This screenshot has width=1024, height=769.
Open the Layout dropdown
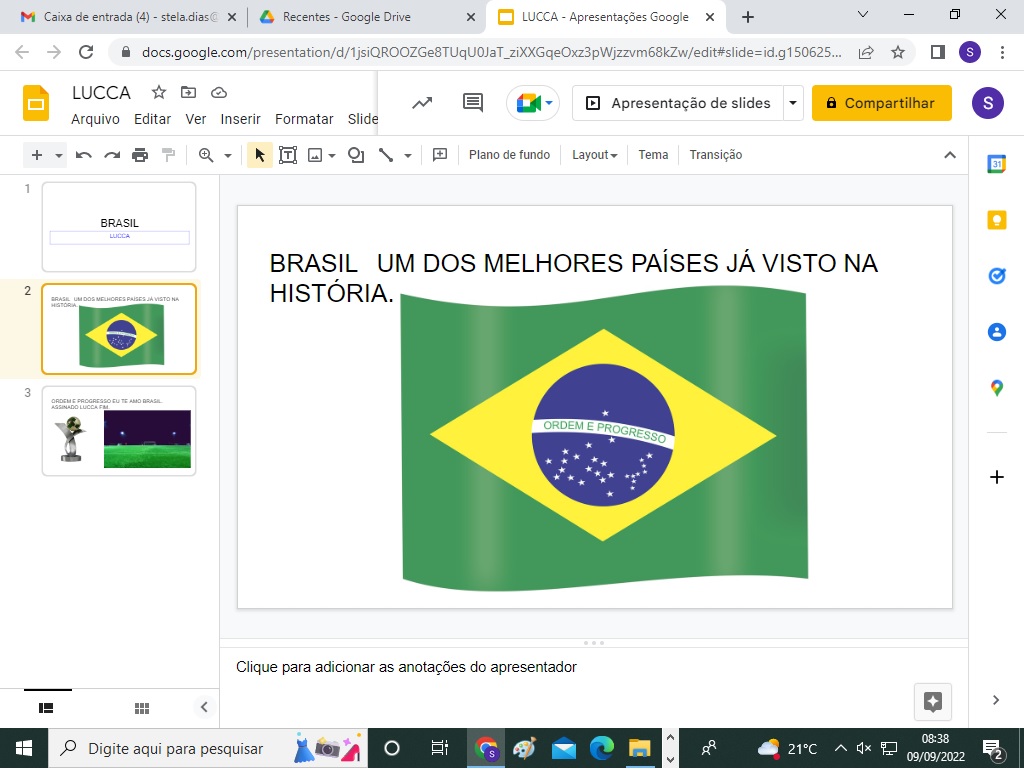tap(594, 155)
